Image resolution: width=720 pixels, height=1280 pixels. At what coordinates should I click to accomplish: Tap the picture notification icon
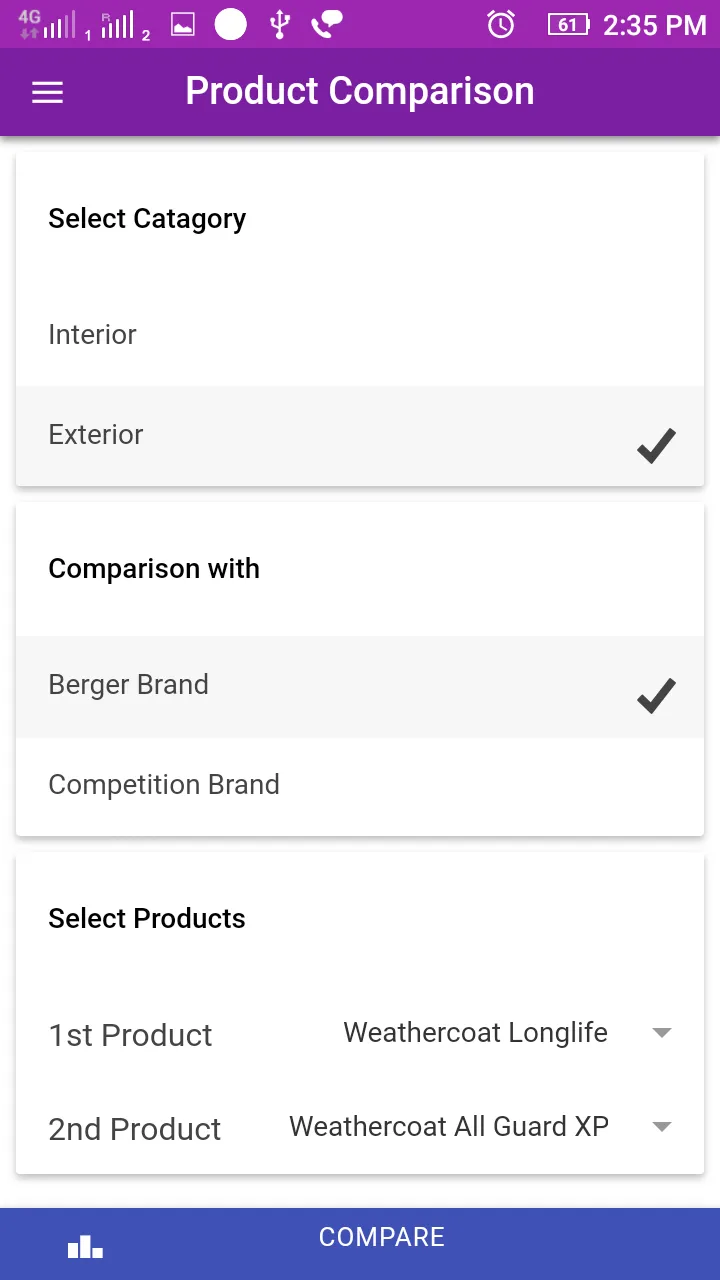[183, 25]
